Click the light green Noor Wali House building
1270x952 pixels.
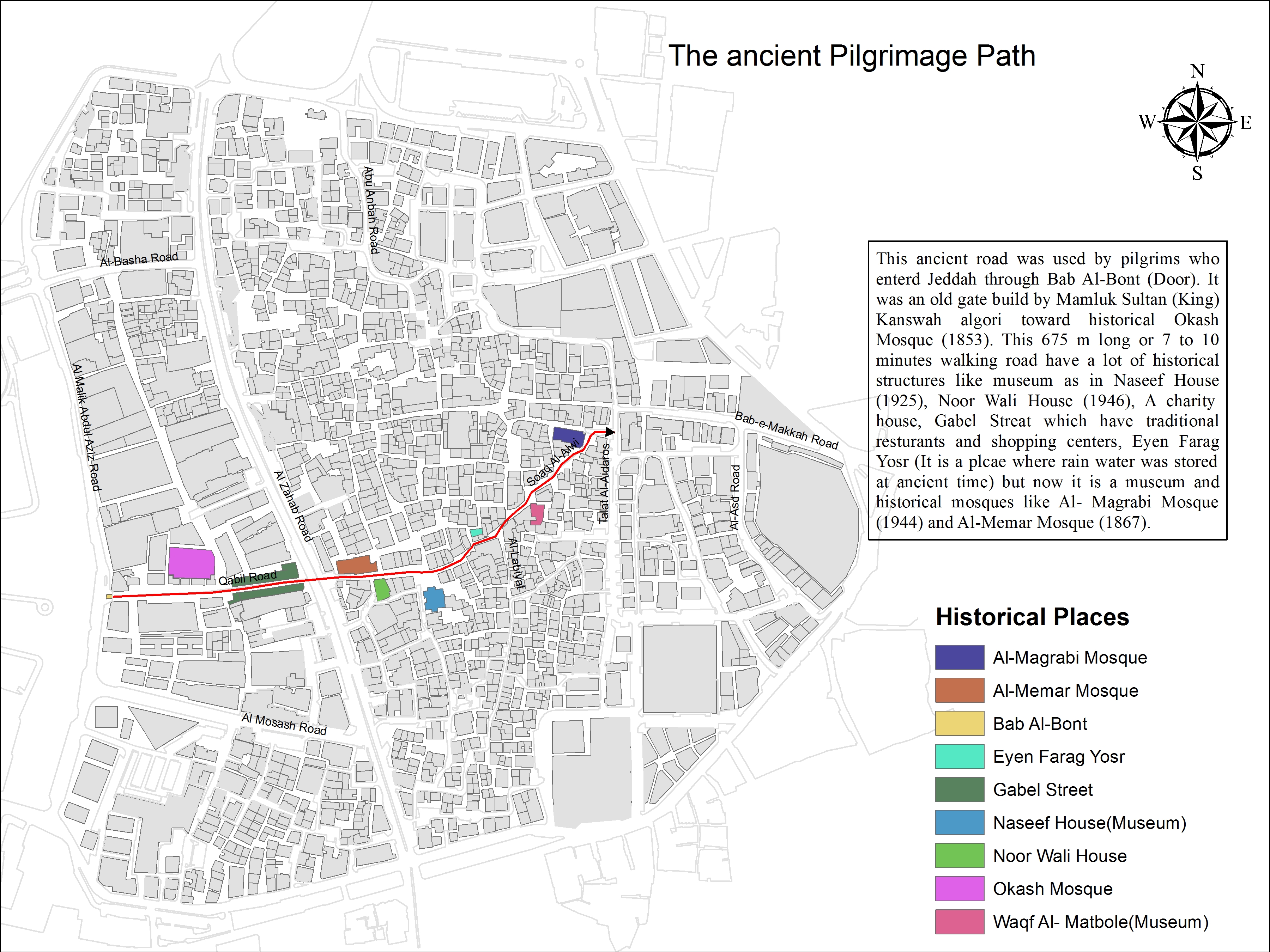click(382, 589)
